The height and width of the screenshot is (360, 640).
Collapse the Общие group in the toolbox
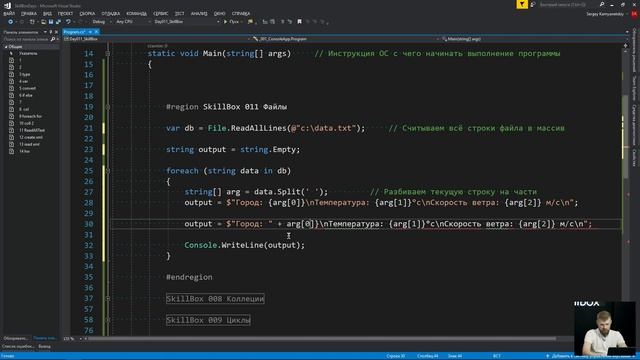pyautogui.click(x=6, y=47)
